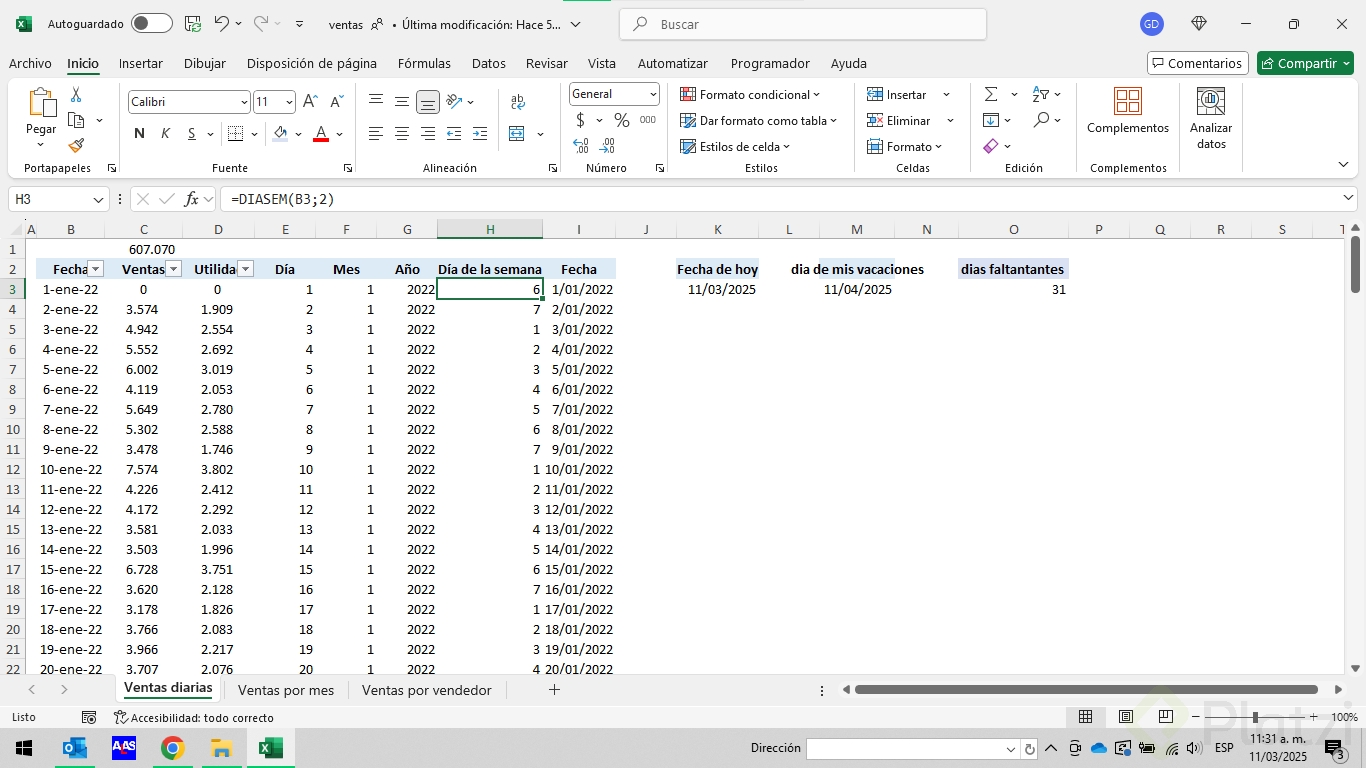
Task: Open the Fecha column filter dropdown
Action: point(95,269)
